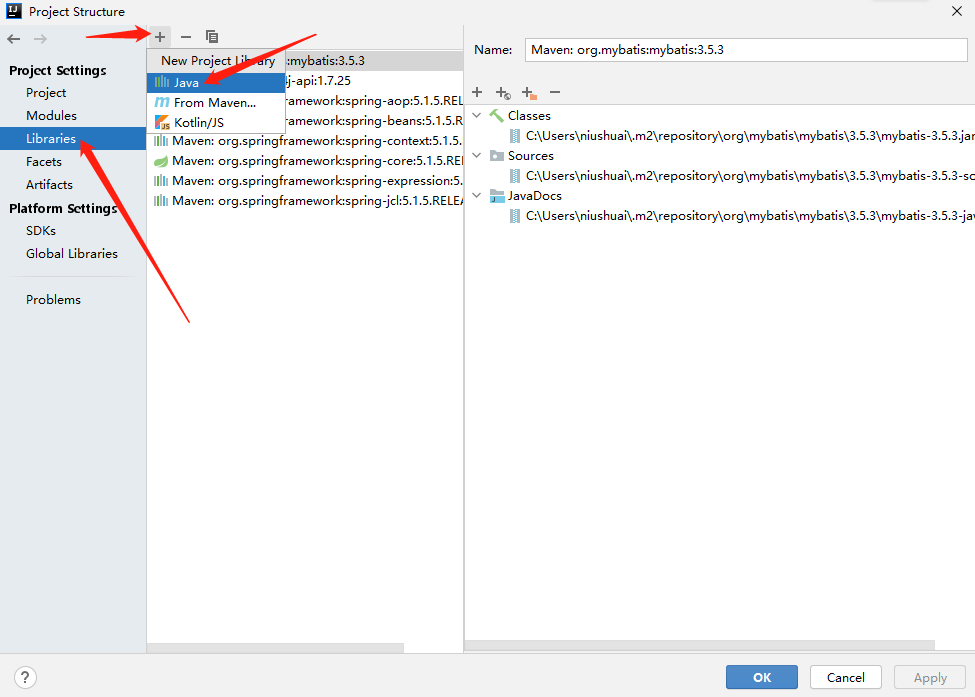Image resolution: width=975 pixels, height=697 pixels.
Task: Open the Artifacts settings page
Action: pos(50,185)
